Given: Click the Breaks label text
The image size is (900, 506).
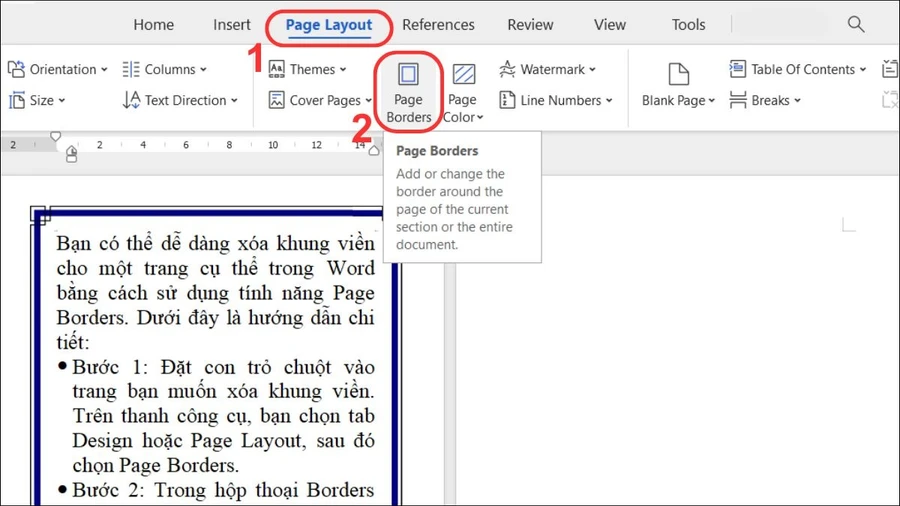Looking at the screenshot, I should click(x=770, y=100).
